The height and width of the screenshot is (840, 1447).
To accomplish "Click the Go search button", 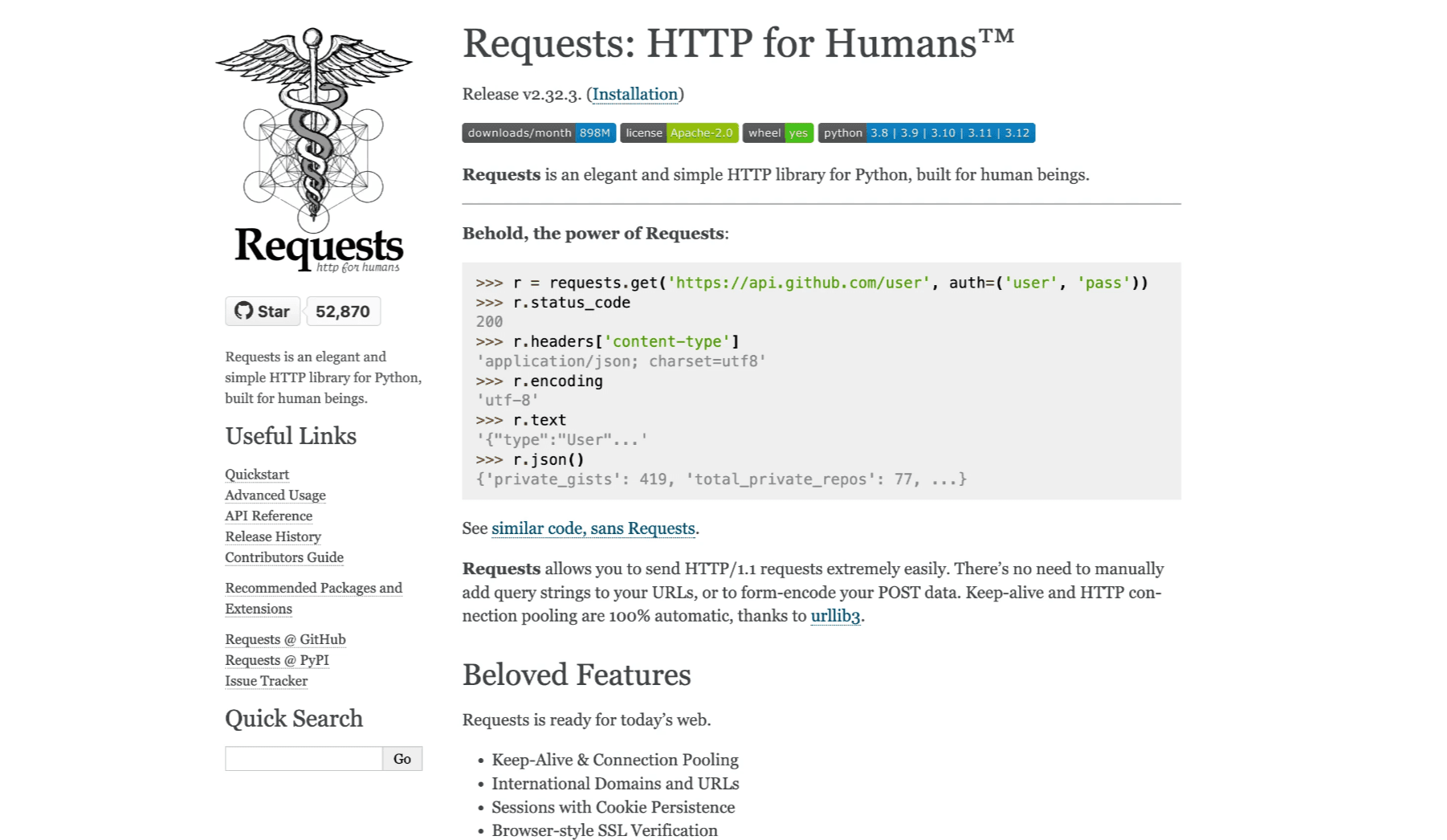I will (x=402, y=759).
